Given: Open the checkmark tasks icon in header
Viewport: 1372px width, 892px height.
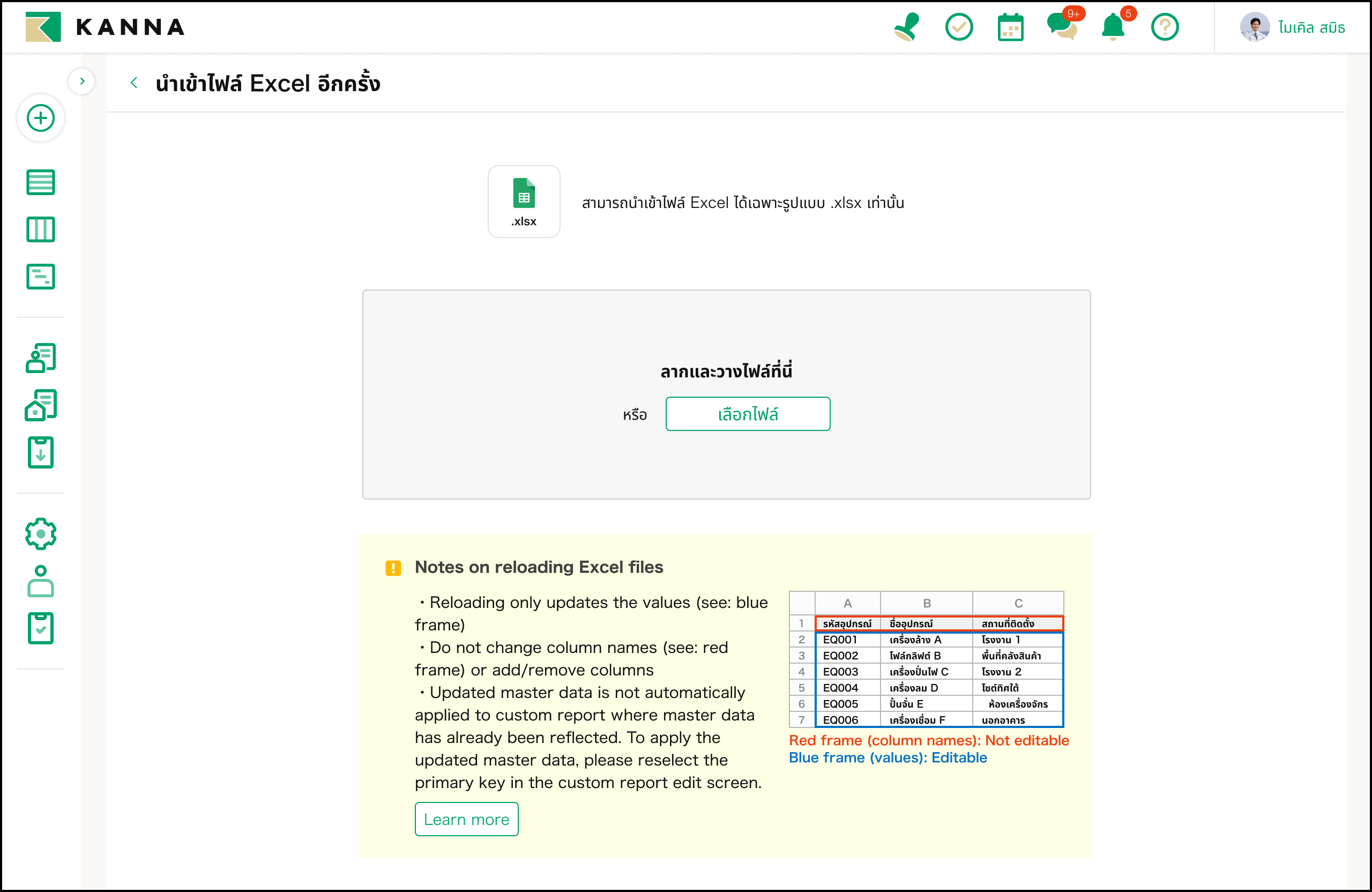Looking at the screenshot, I should [959, 27].
